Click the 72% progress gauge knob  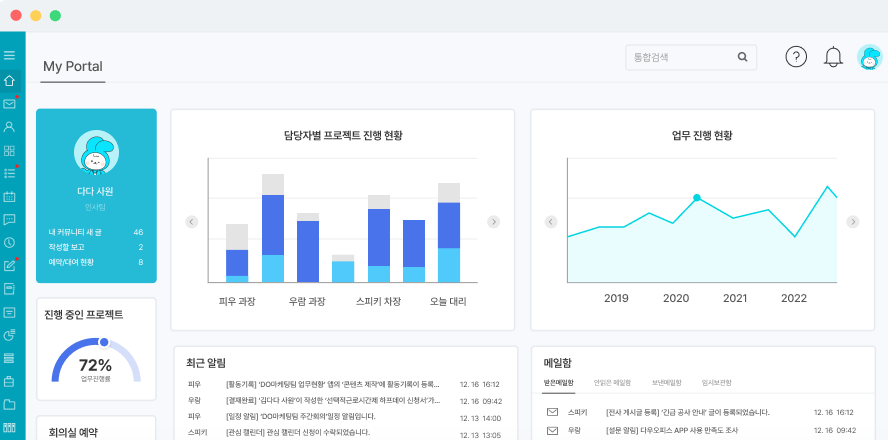pos(104,342)
